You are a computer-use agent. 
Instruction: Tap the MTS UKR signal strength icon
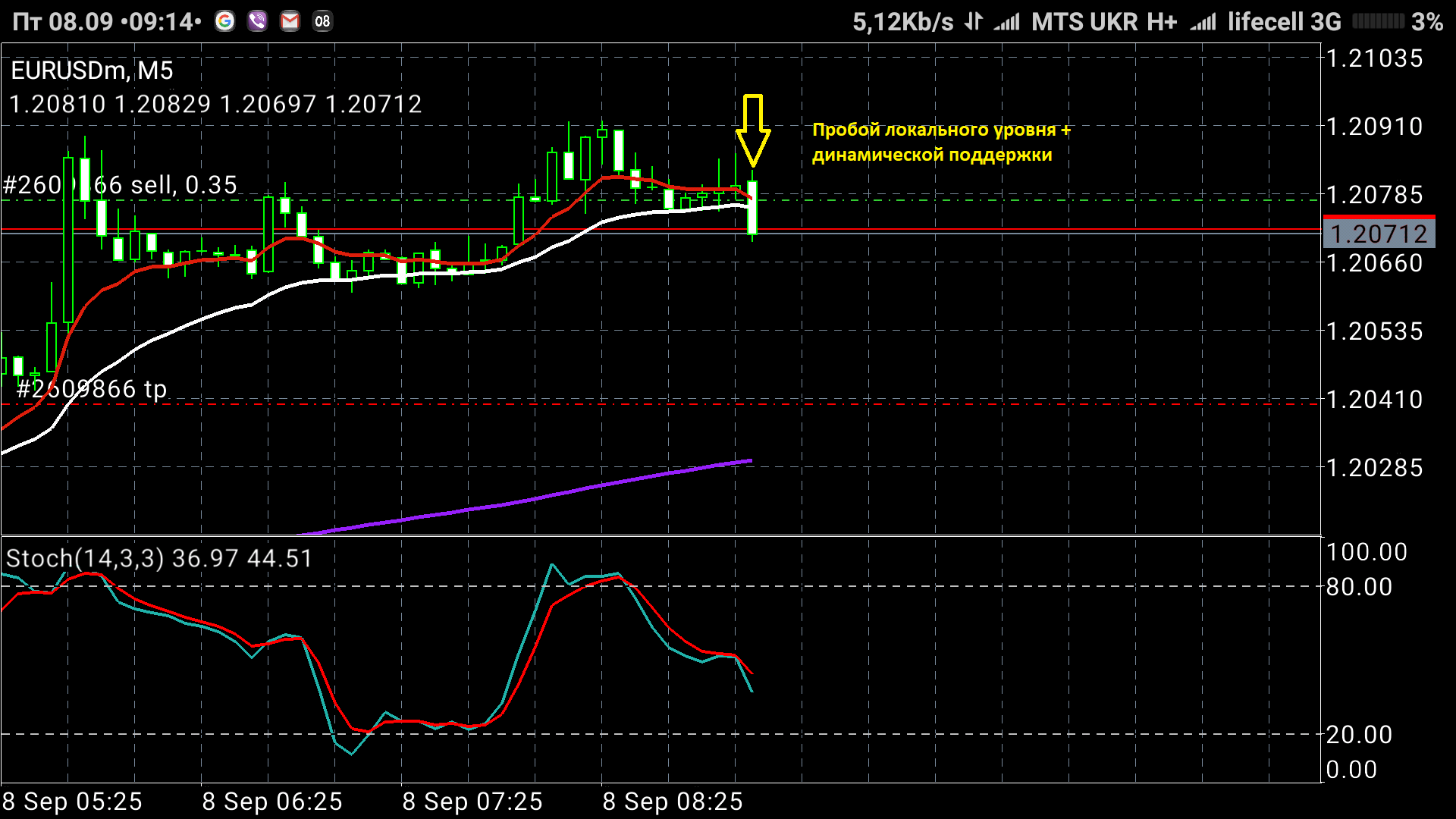pyautogui.click(x=1007, y=22)
